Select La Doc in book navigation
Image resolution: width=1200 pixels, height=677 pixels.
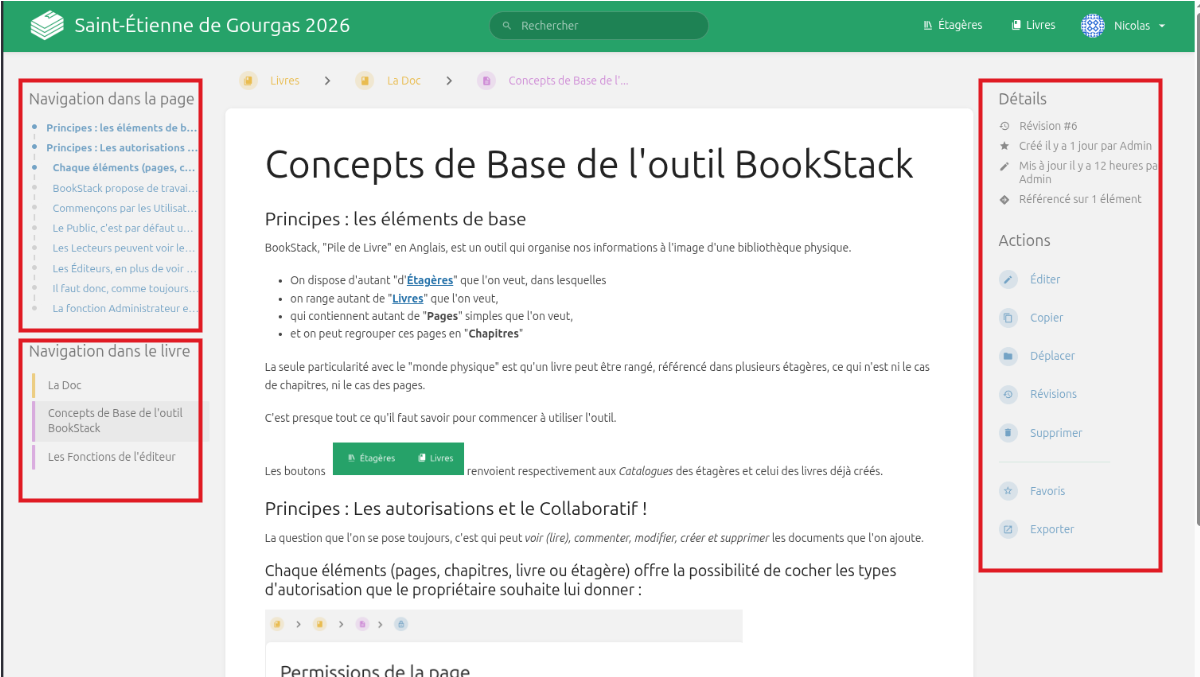pos(65,385)
